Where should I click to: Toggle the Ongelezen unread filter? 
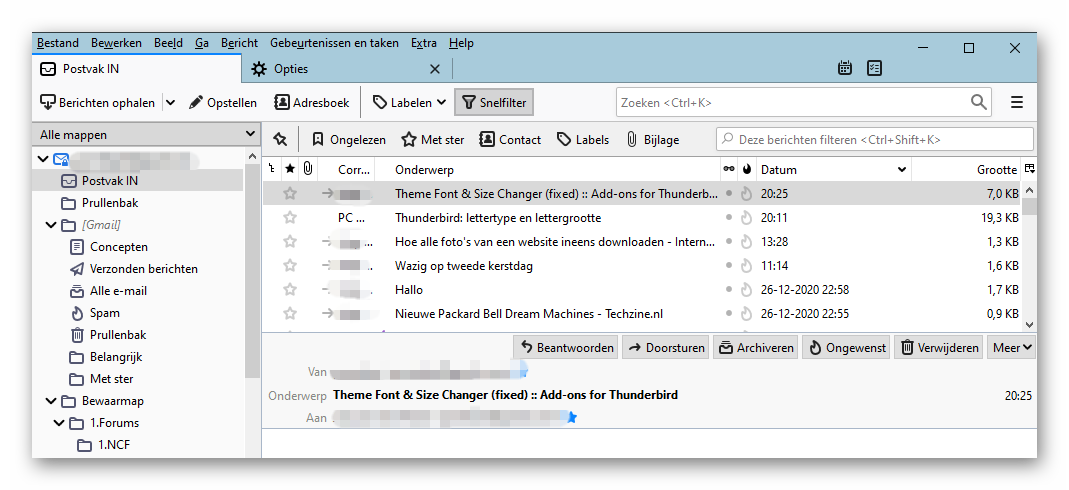[x=348, y=140]
